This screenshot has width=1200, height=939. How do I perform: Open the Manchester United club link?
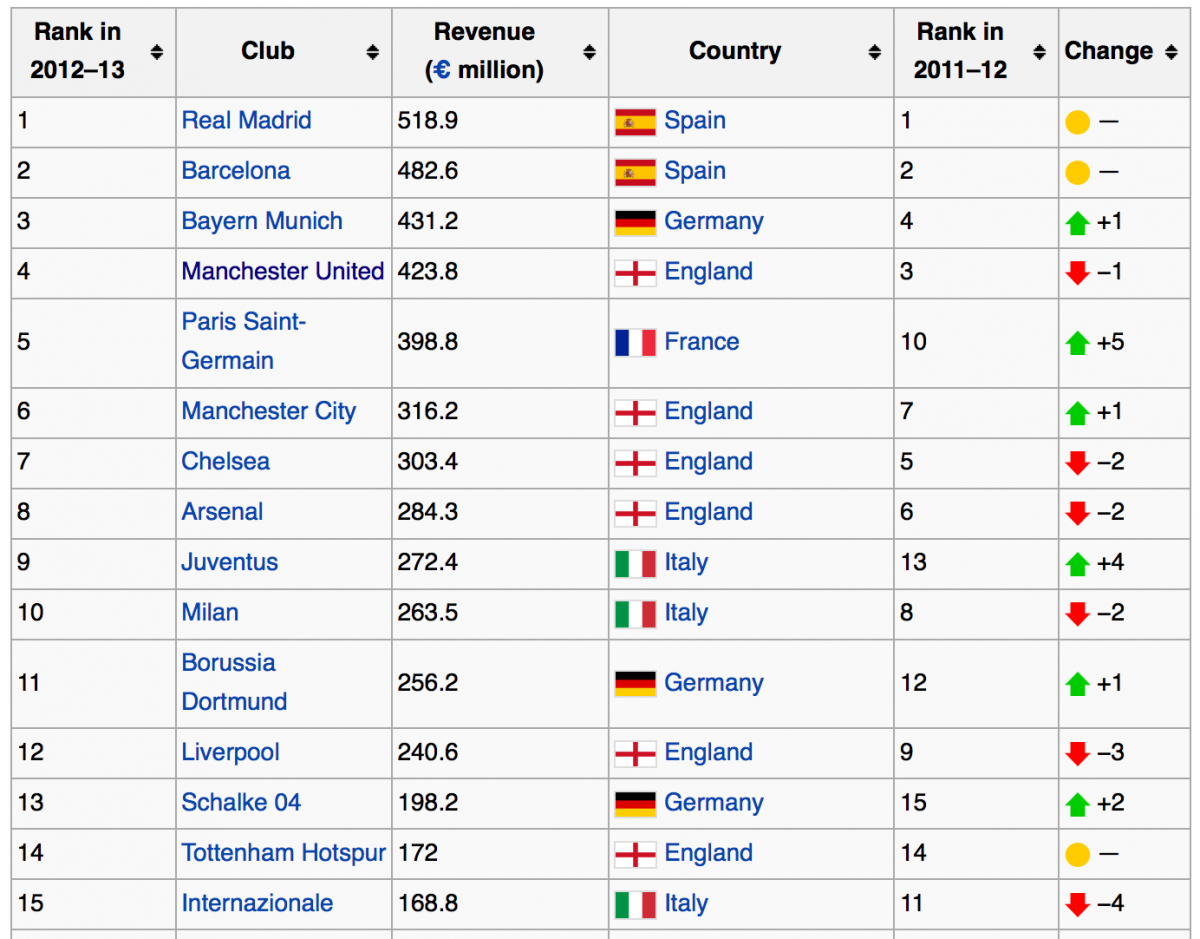coord(283,272)
